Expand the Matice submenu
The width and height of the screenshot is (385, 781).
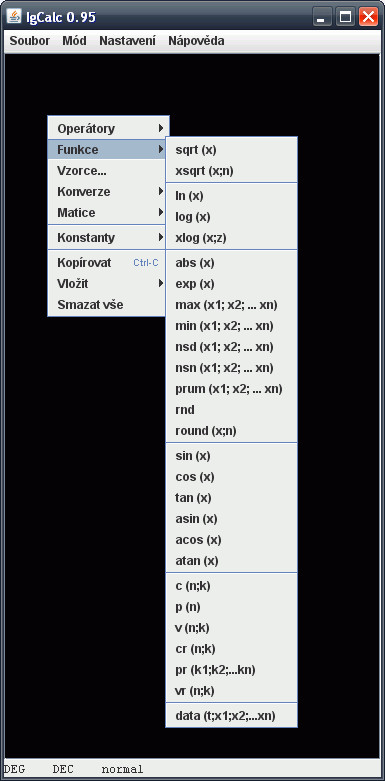pos(107,213)
